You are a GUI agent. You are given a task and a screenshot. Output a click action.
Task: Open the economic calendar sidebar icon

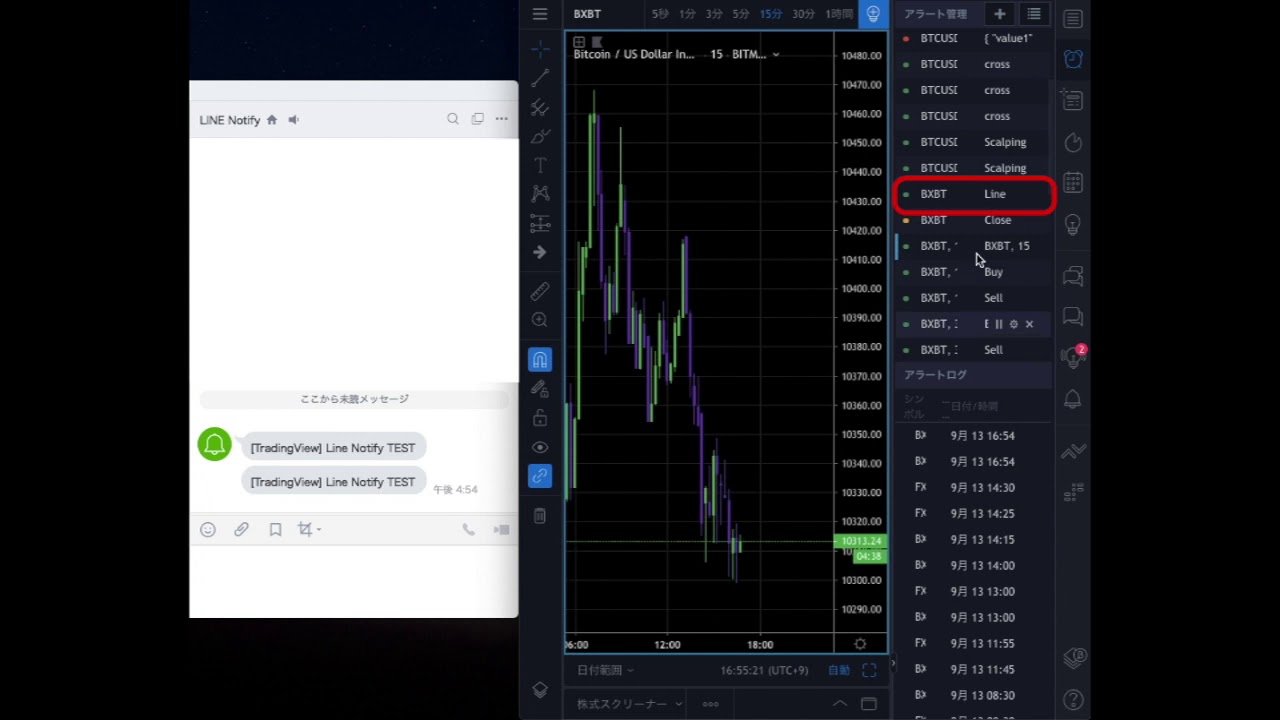(1072, 183)
